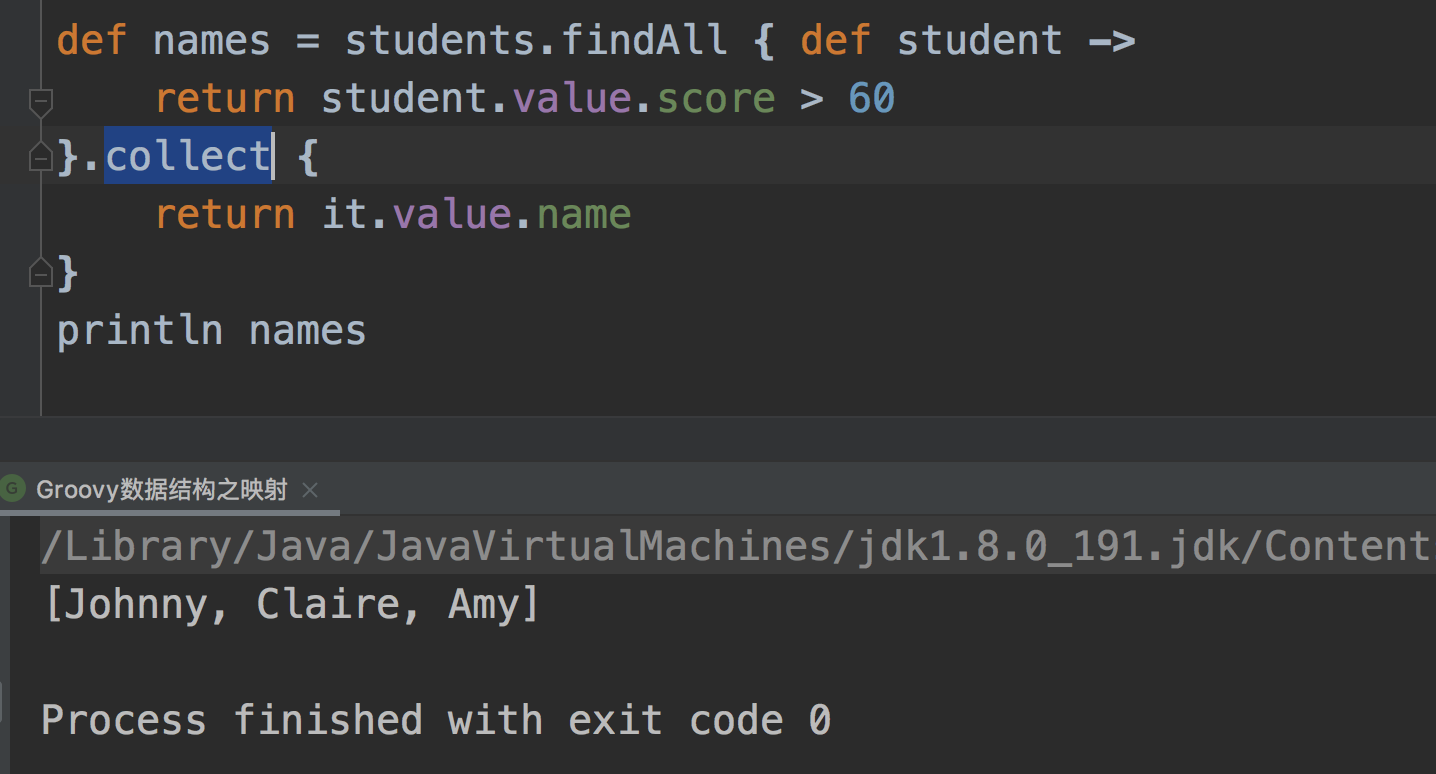Click the name property after it.value
1436x774 pixels.
coord(584,214)
